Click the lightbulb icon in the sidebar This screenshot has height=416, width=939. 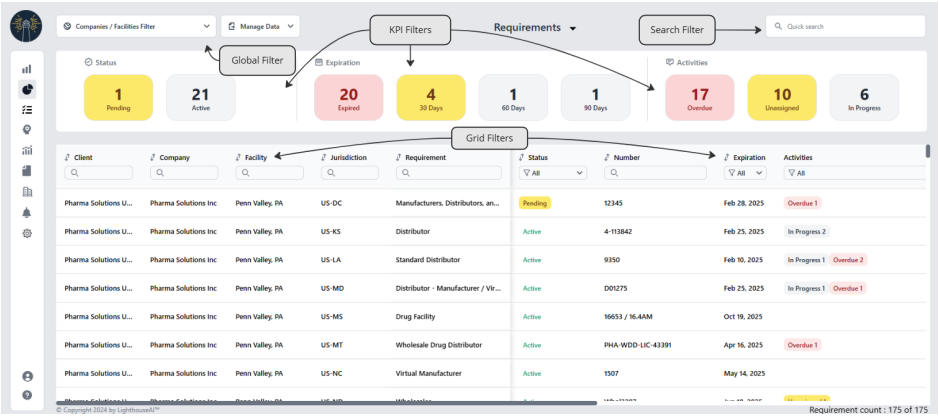pos(27,129)
